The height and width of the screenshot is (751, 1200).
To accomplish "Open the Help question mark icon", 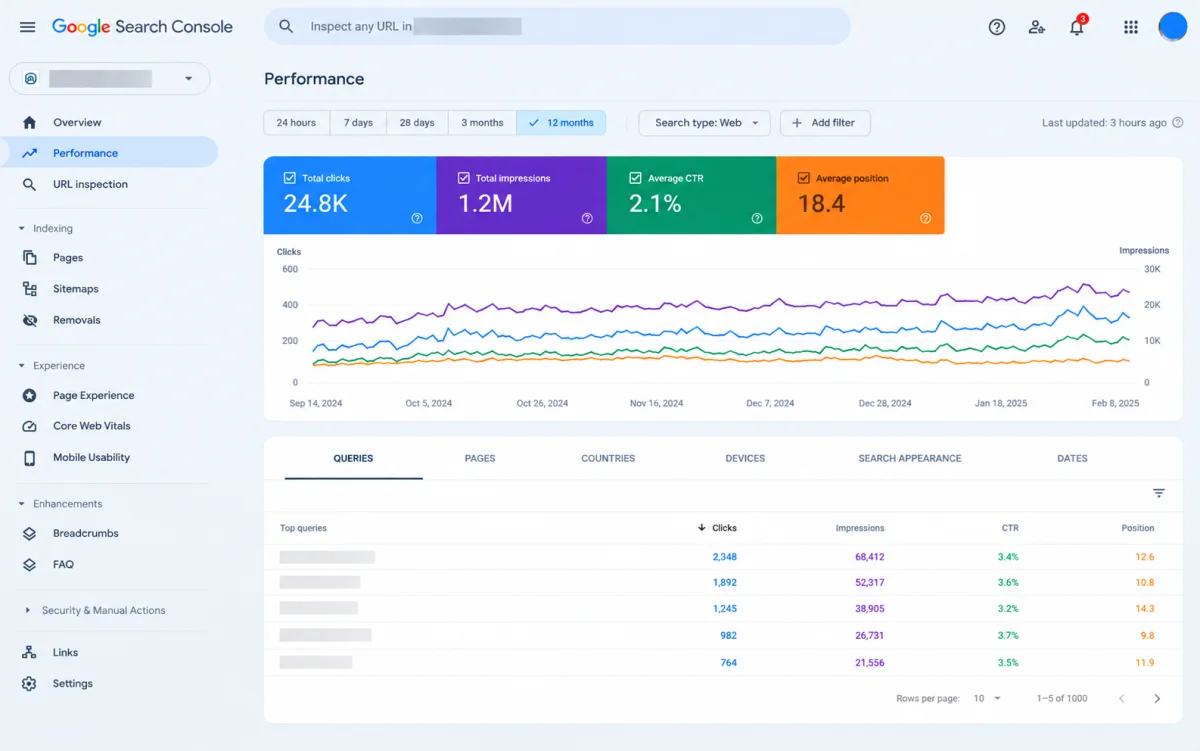I will (996, 27).
